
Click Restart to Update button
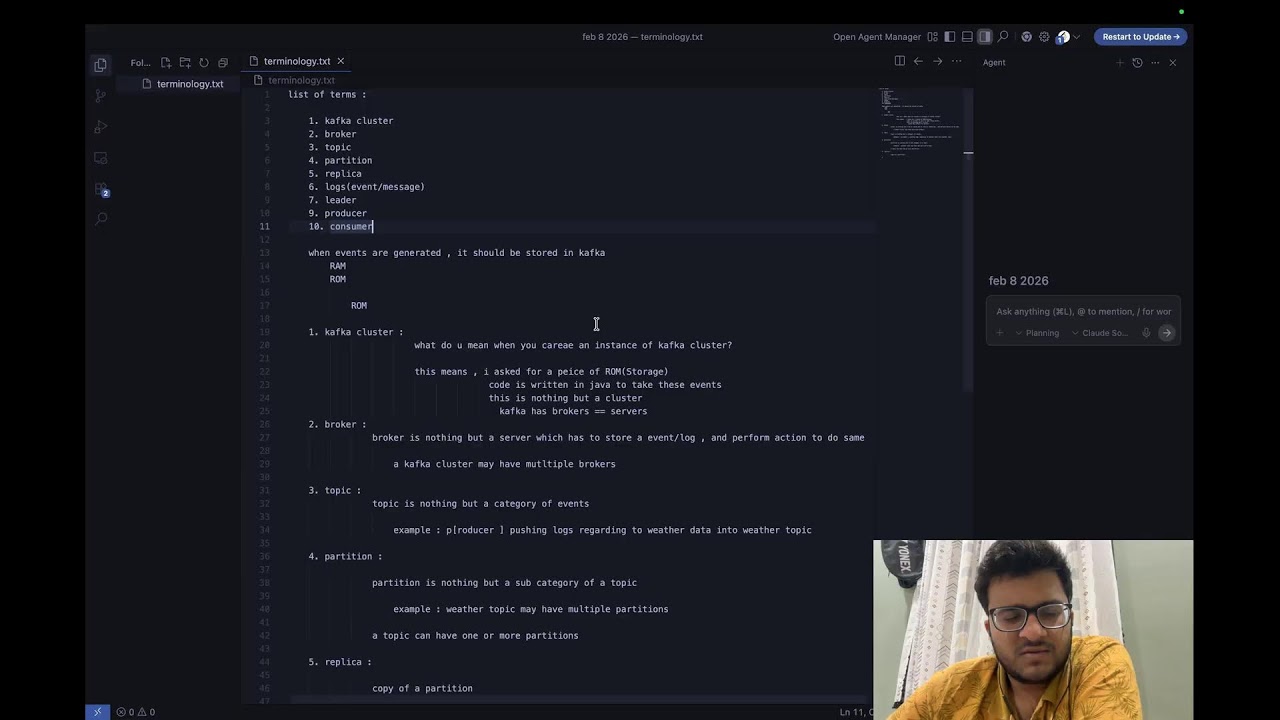point(1141,37)
